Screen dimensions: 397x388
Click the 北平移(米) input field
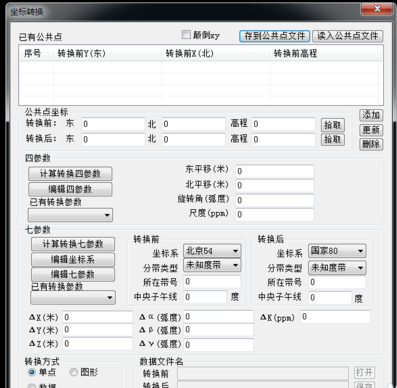click(275, 186)
